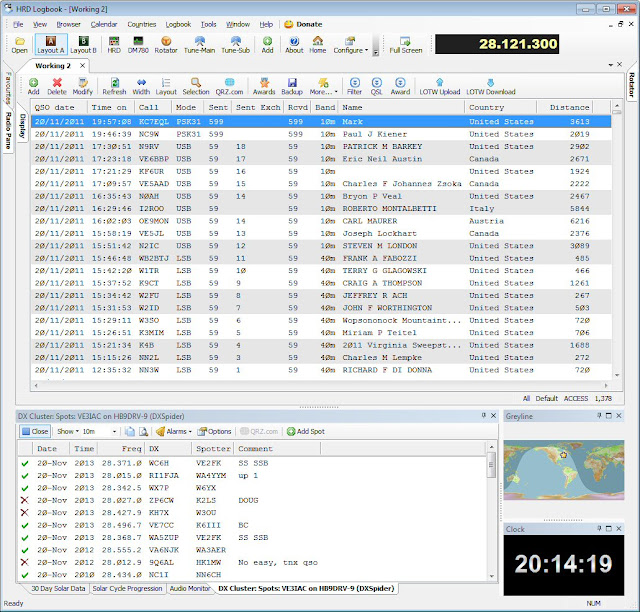The height and width of the screenshot is (612, 640).
Task: Open the Rotator tool
Action: [x=166, y=45]
